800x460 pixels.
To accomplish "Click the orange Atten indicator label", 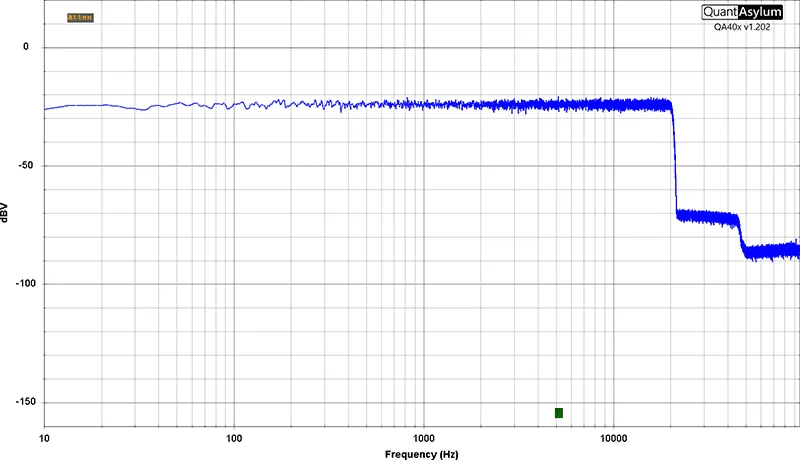I will (80, 18).
